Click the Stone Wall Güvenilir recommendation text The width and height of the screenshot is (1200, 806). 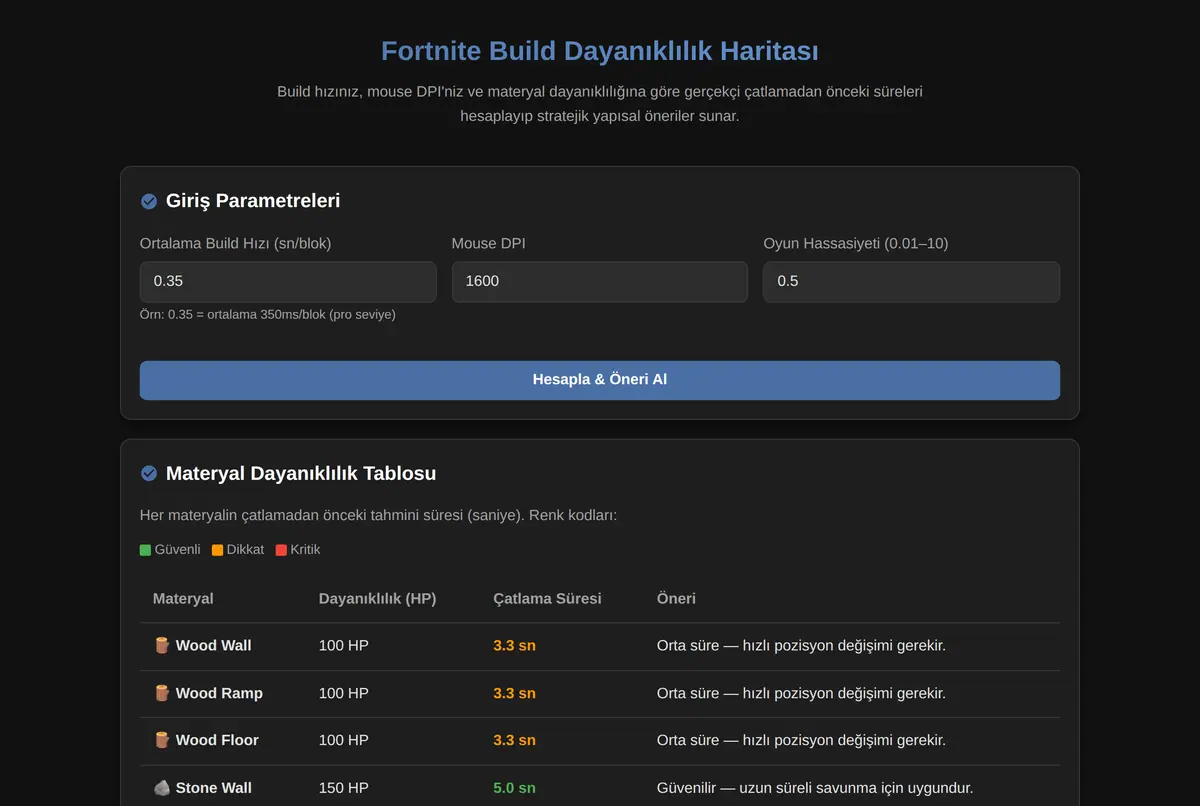click(x=815, y=788)
